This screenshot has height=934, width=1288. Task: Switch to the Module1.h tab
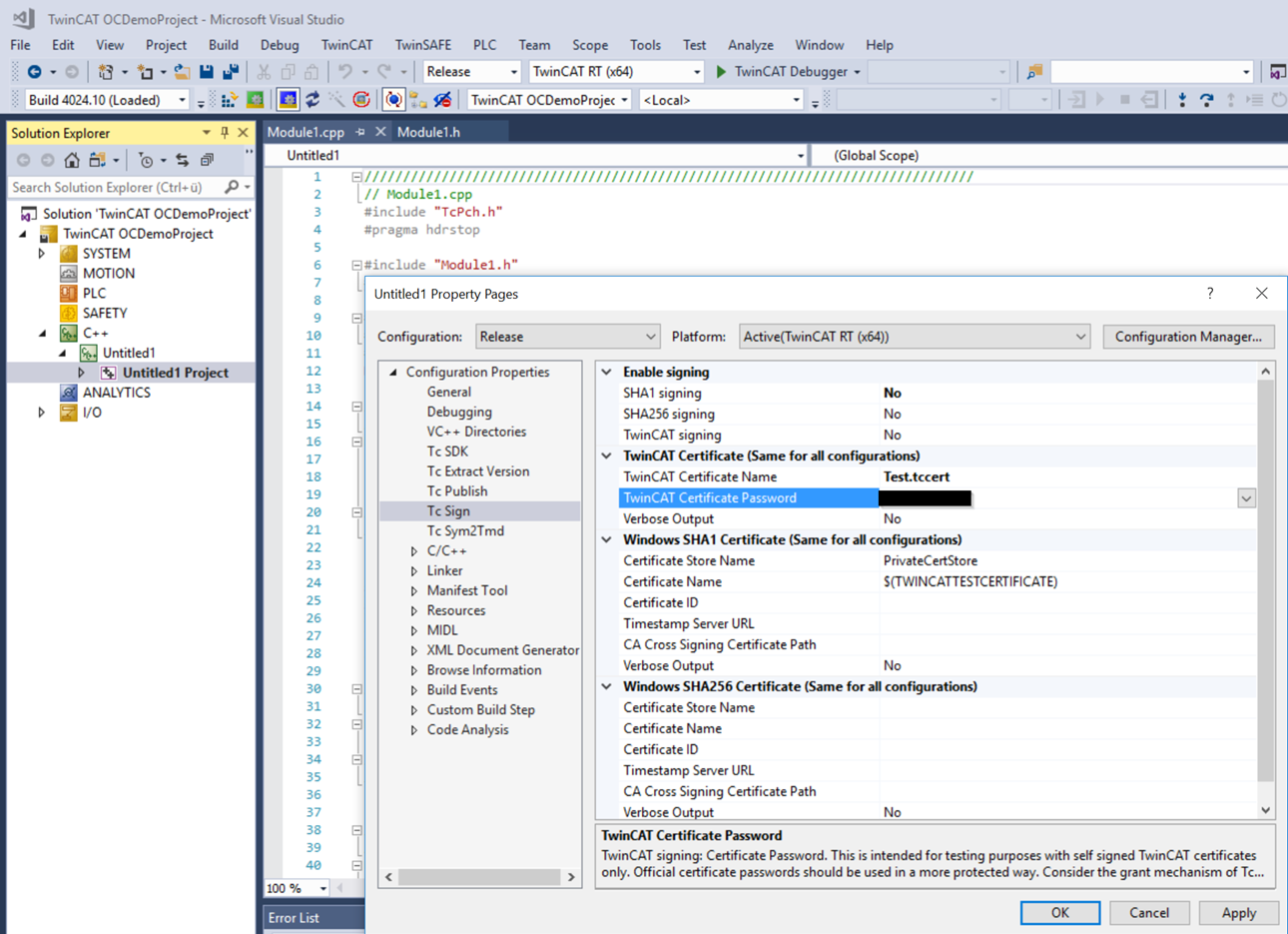pos(428,132)
